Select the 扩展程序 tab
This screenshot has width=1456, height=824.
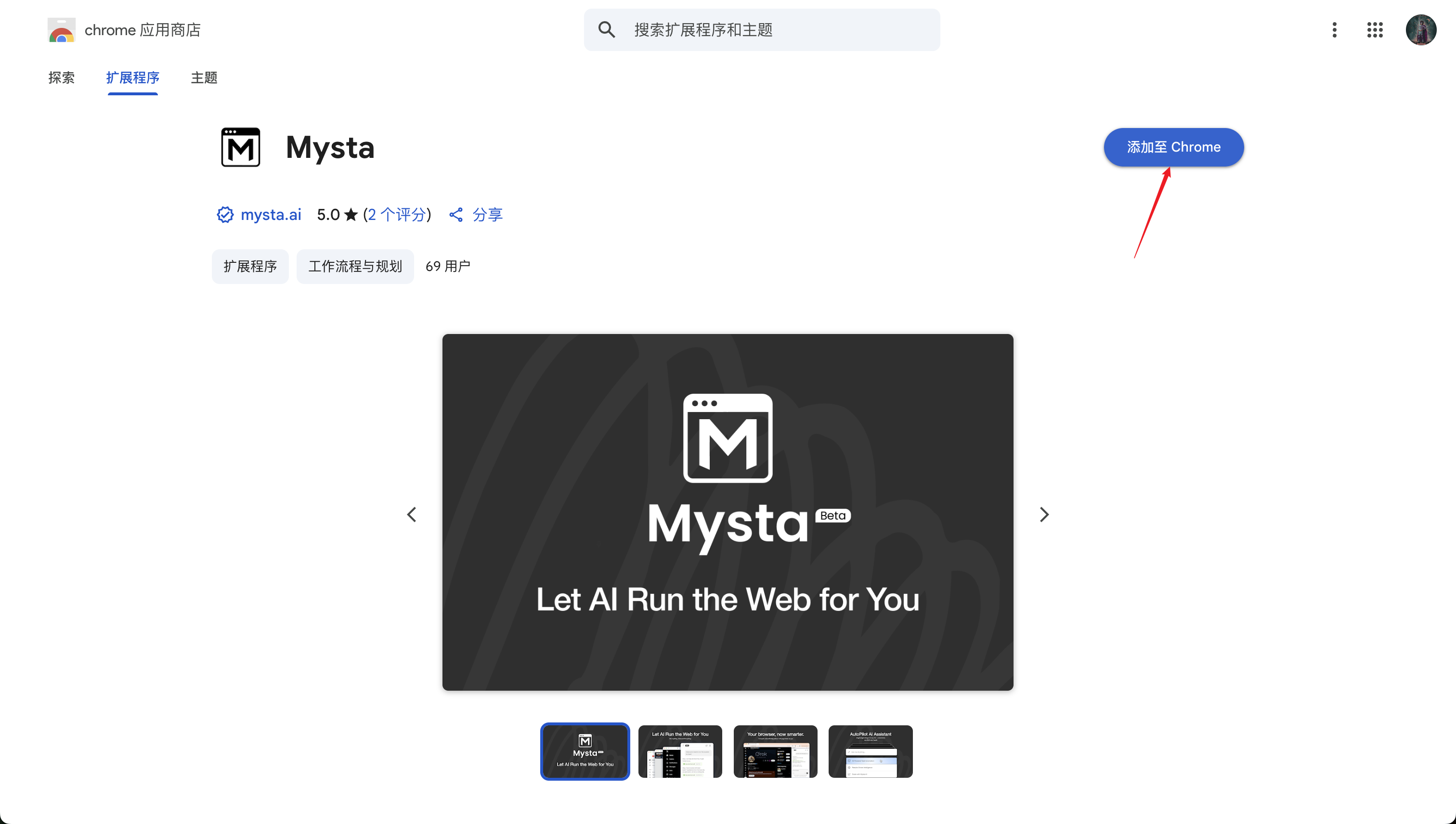(132, 77)
